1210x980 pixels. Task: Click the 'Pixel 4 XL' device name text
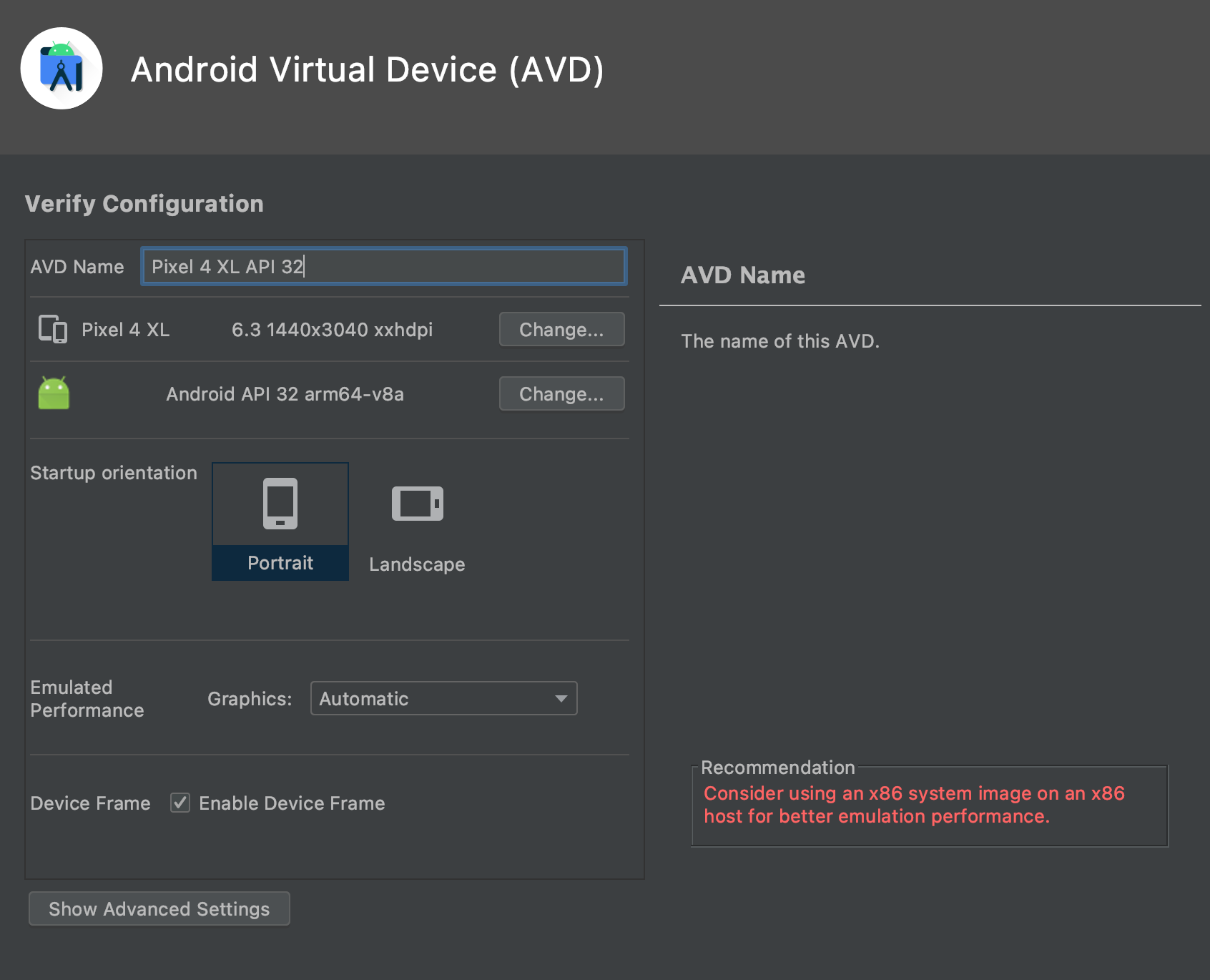(126, 330)
